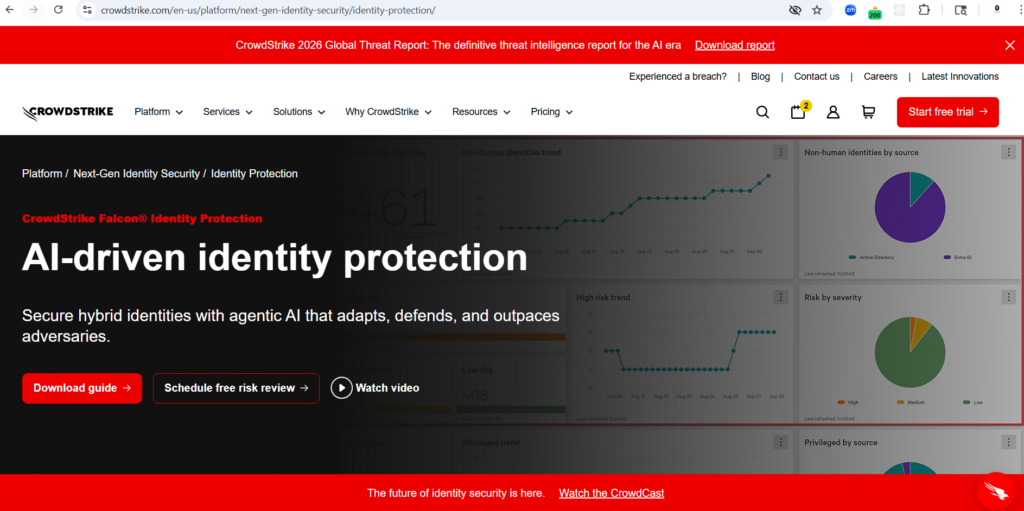This screenshot has height=511, width=1024.
Task: Click the Start free trial button
Action: point(947,112)
